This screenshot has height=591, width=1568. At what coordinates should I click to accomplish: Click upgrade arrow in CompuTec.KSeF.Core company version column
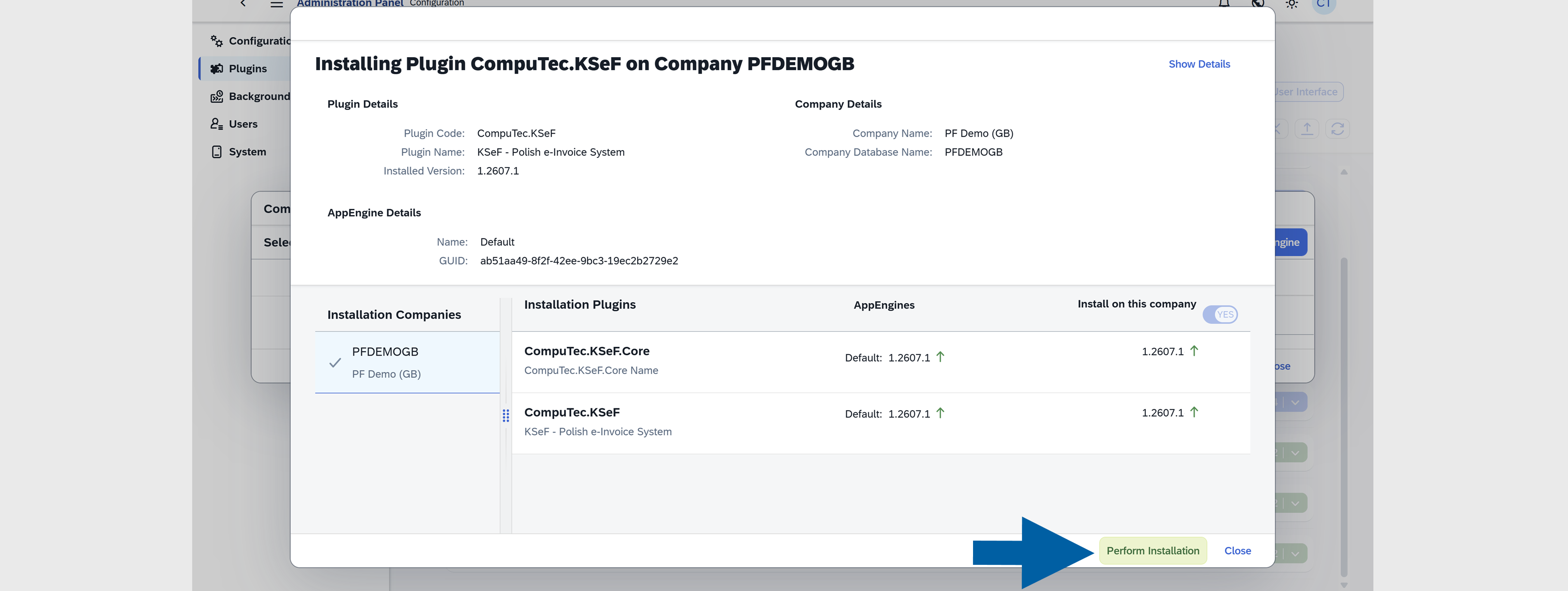(1194, 351)
